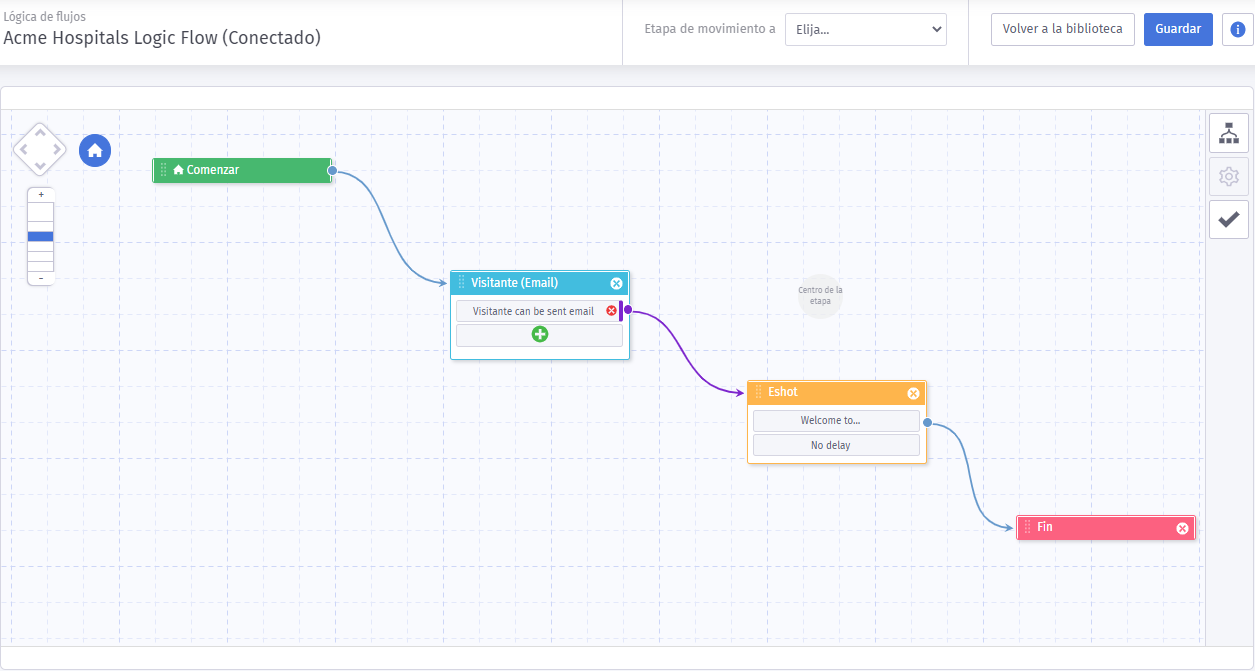Viewport: 1255px width, 671px height.
Task: Select the 'Welcome to...' eshot field
Action: [836, 421]
